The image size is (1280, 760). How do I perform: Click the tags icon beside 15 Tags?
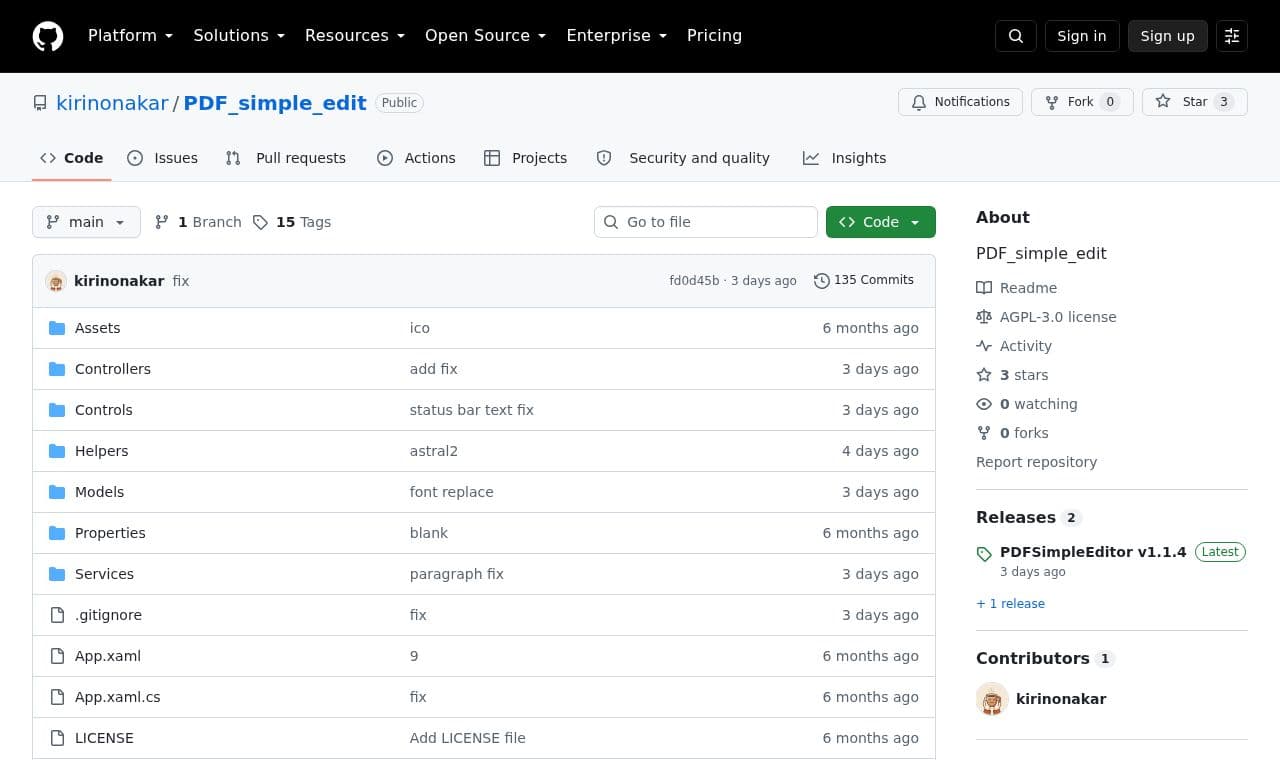point(260,222)
